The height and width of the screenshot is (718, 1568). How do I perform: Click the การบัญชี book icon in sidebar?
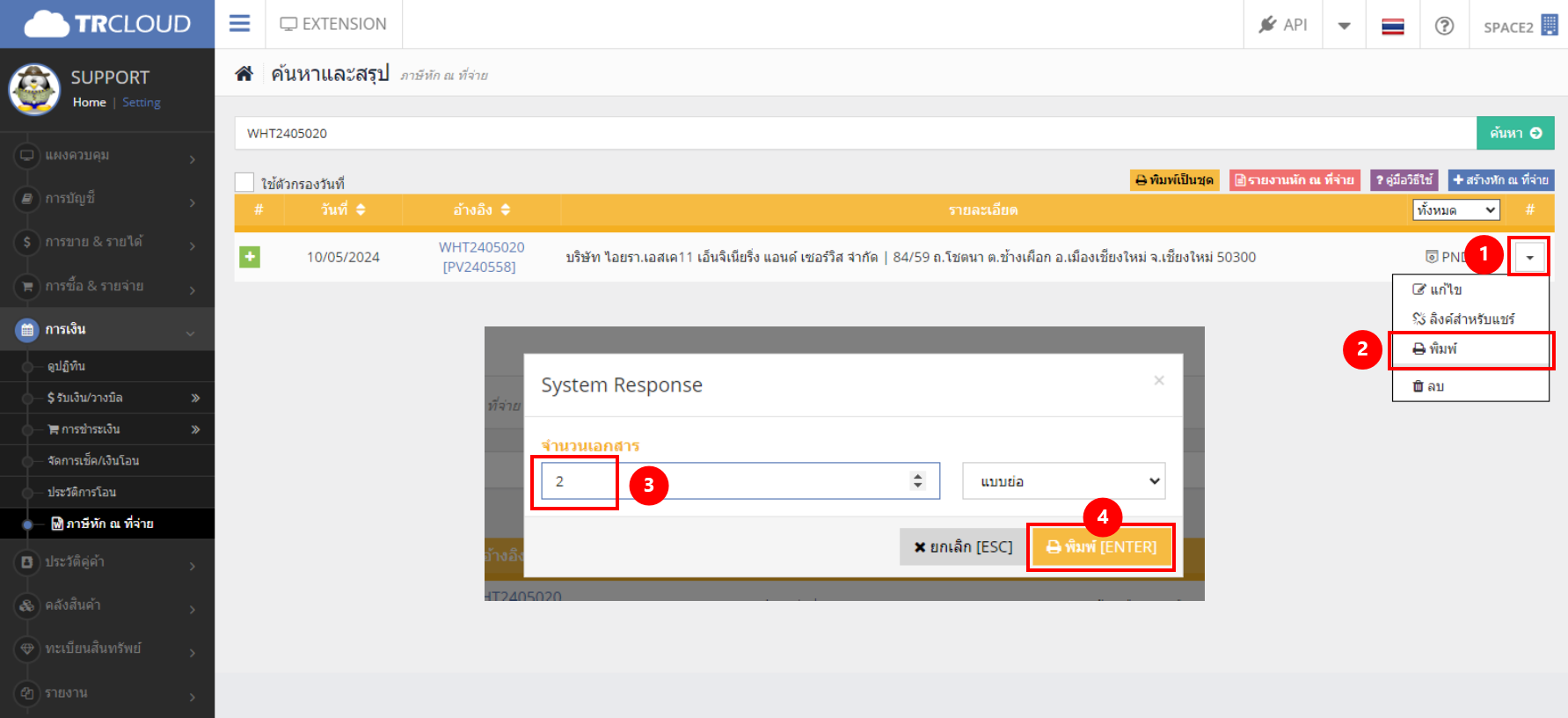click(x=27, y=199)
